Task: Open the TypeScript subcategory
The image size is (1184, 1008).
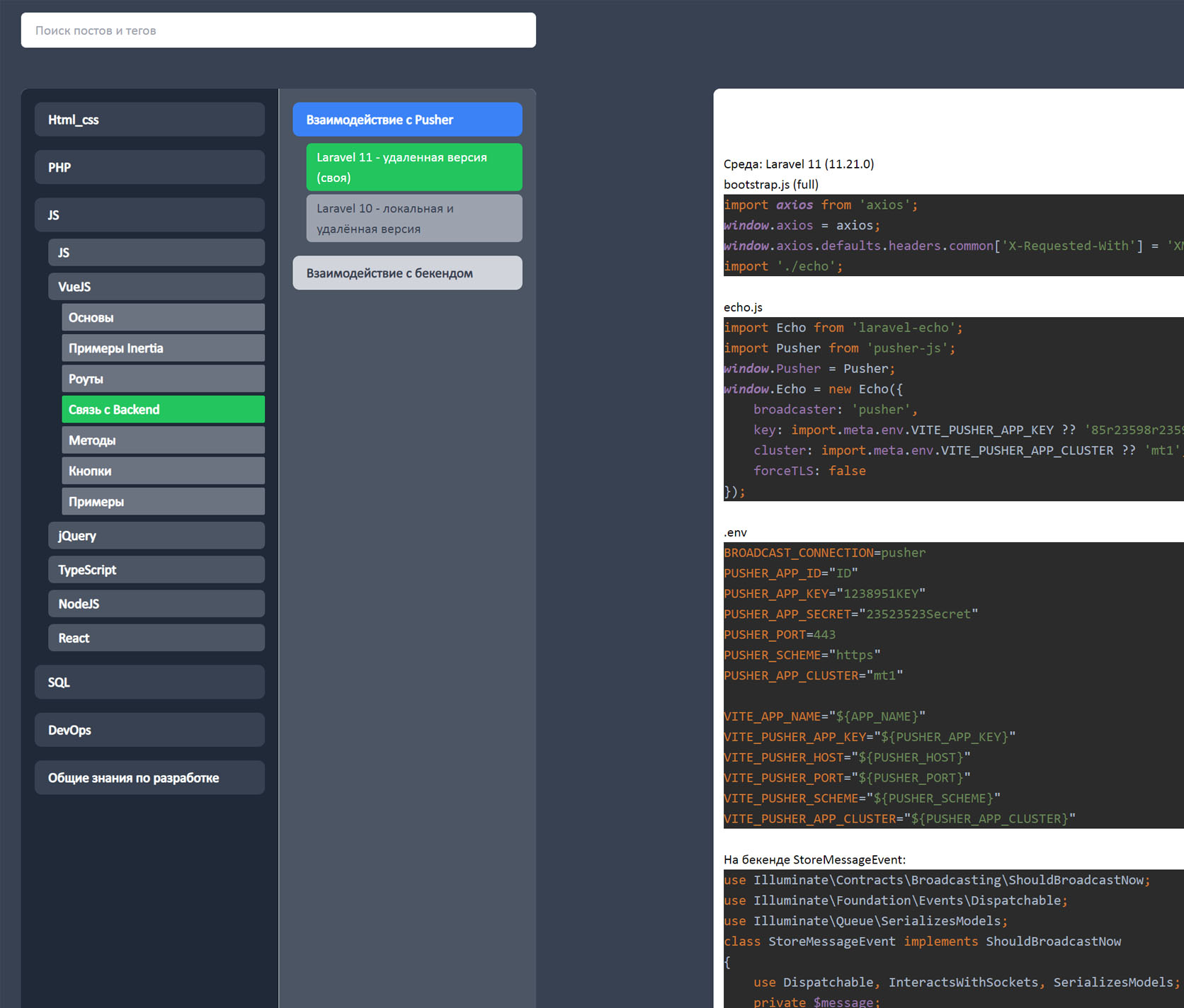Action: tap(156, 570)
